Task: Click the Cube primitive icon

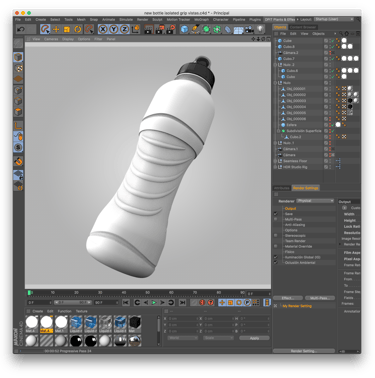Action: (x=184, y=29)
